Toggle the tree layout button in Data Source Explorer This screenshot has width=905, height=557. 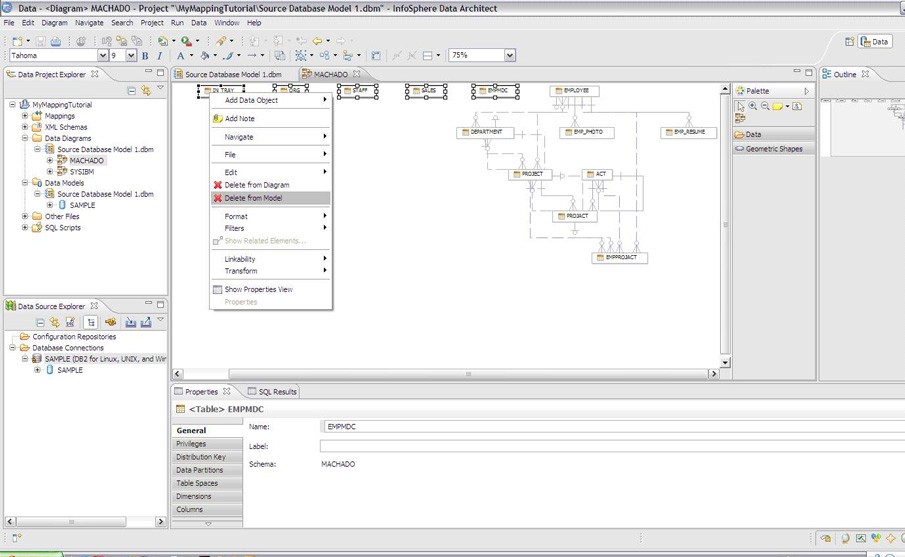click(x=90, y=322)
